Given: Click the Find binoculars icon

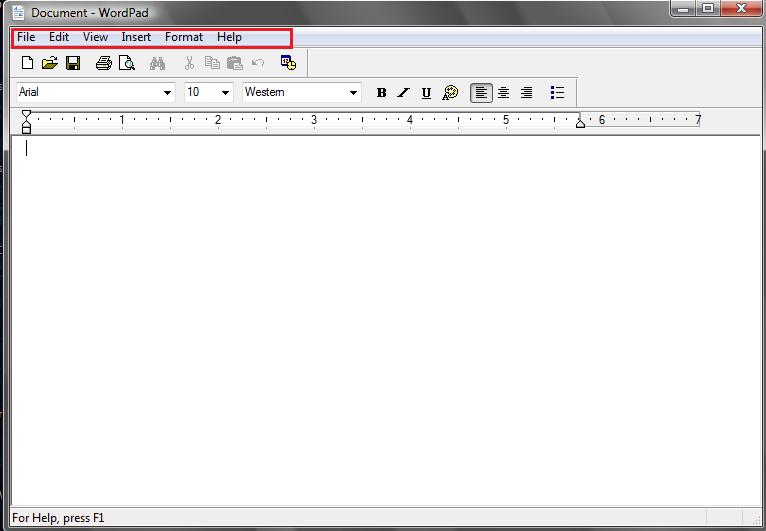Looking at the screenshot, I should click(x=157, y=63).
